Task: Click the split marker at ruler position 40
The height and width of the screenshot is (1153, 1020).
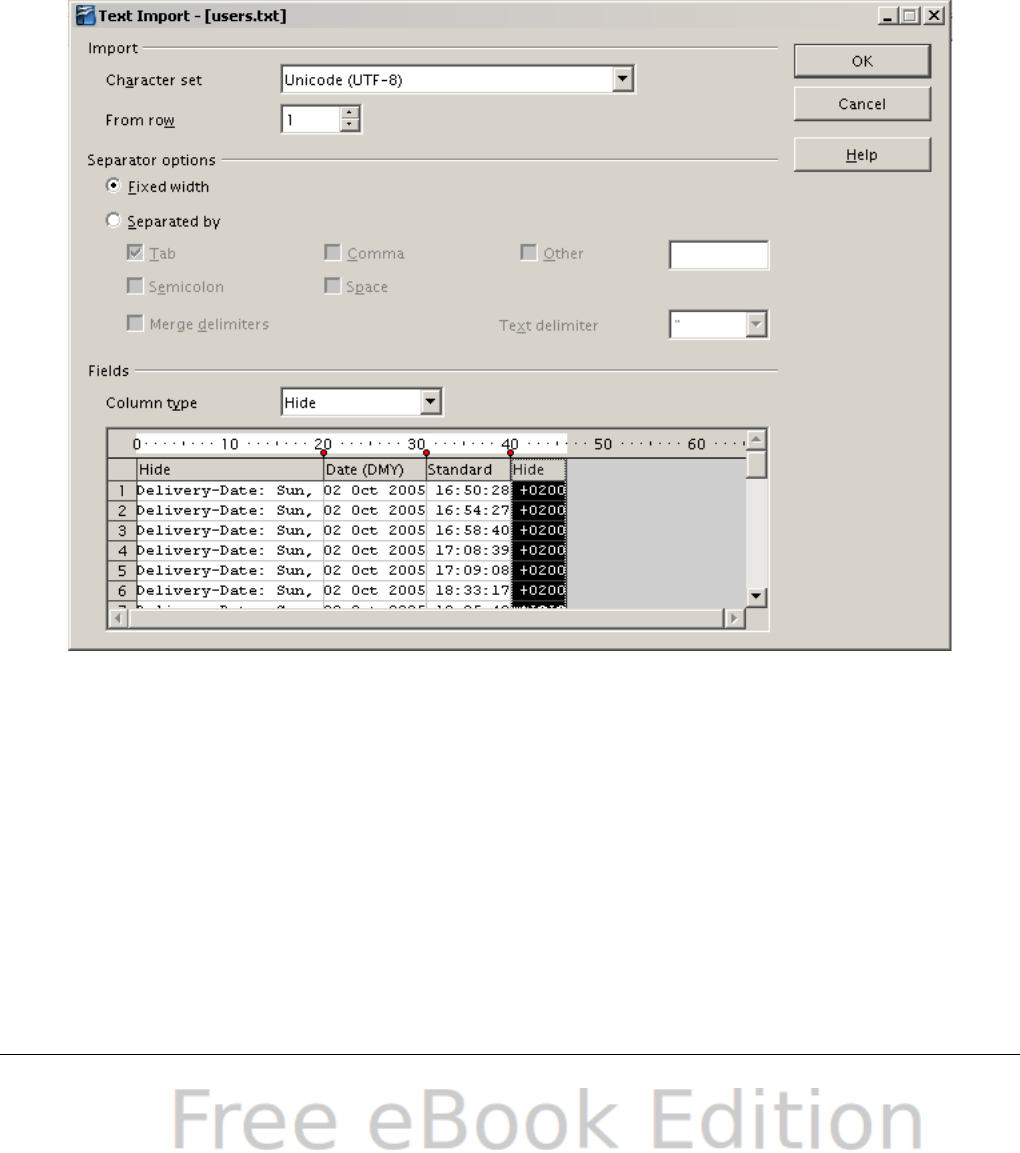Action: 510,453
